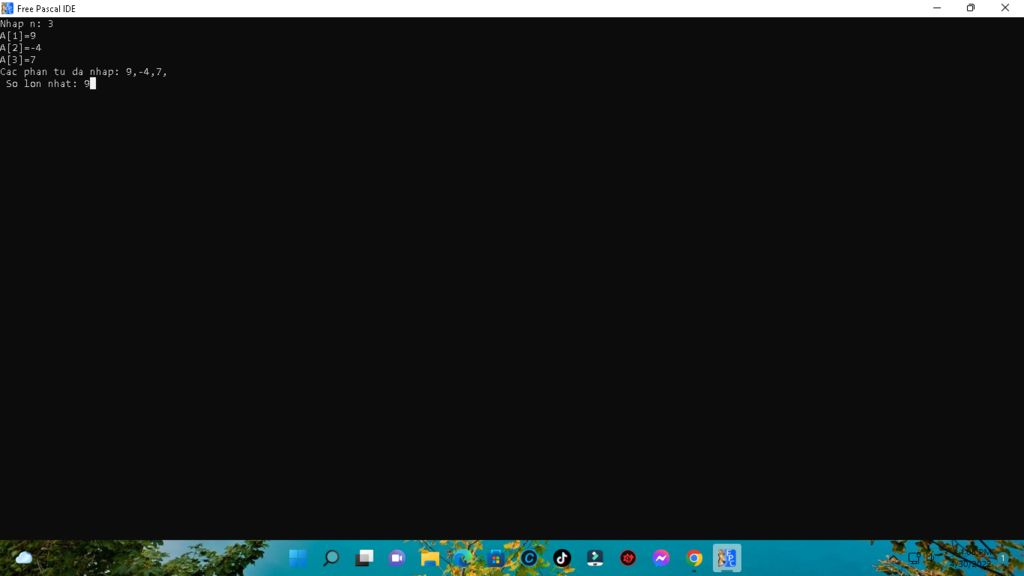Image resolution: width=1024 pixels, height=576 pixels.
Task: Select the Free Pascal IDE taskbar icon
Action: click(727, 558)
